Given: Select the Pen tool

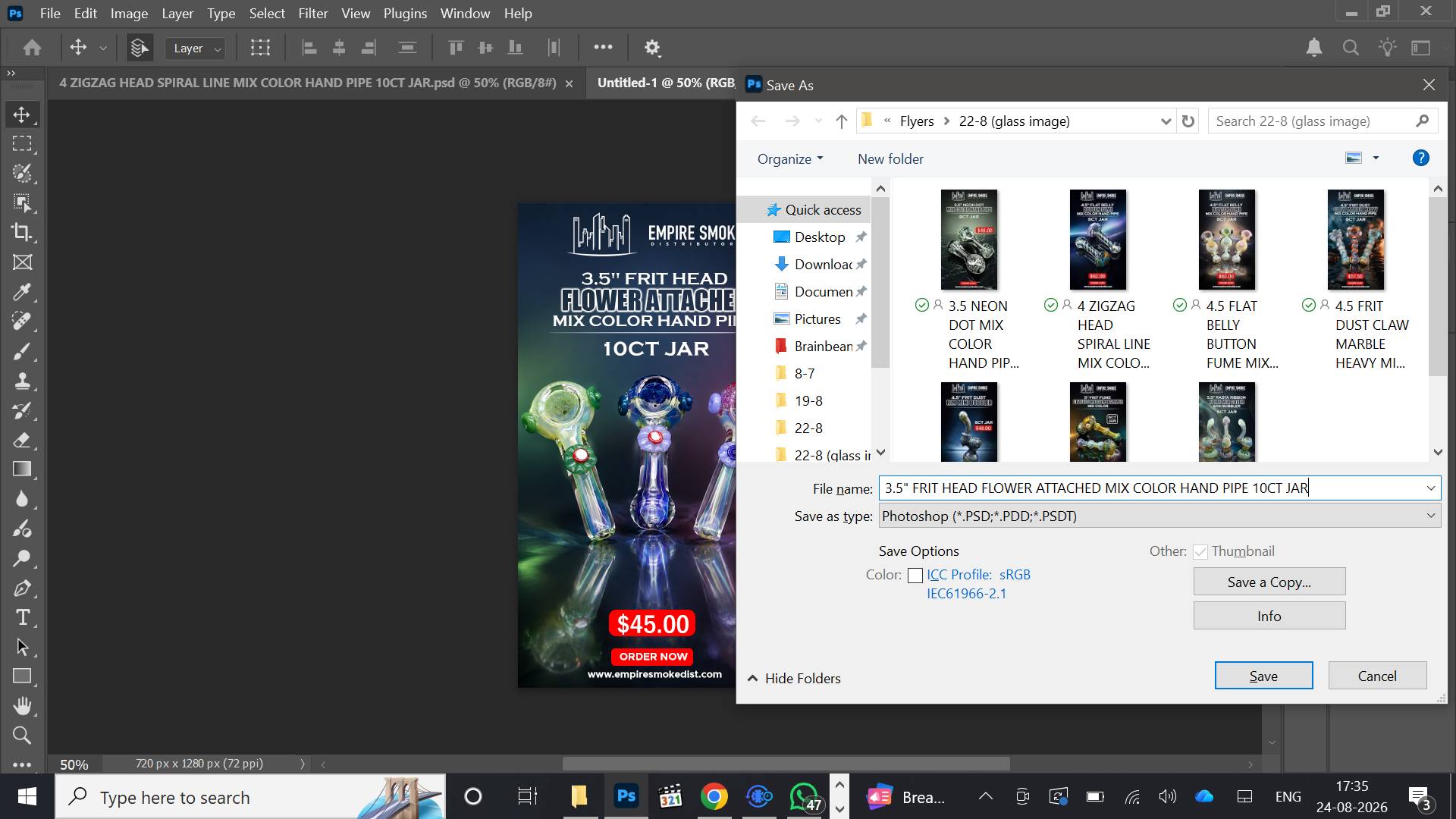Looking at the screenshot, I should 22,588.
